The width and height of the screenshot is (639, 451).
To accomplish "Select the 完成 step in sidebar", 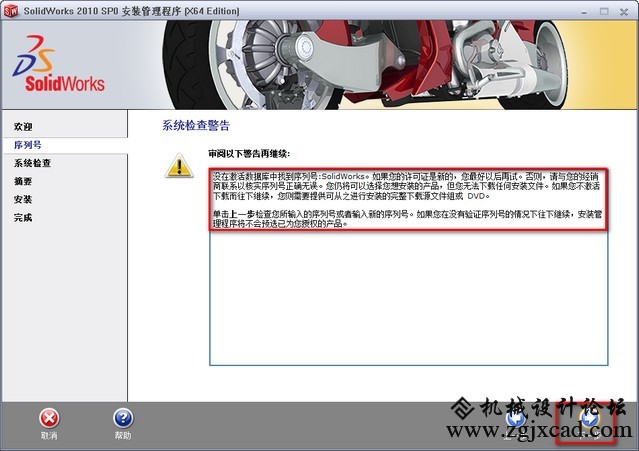I will point(23,218).
